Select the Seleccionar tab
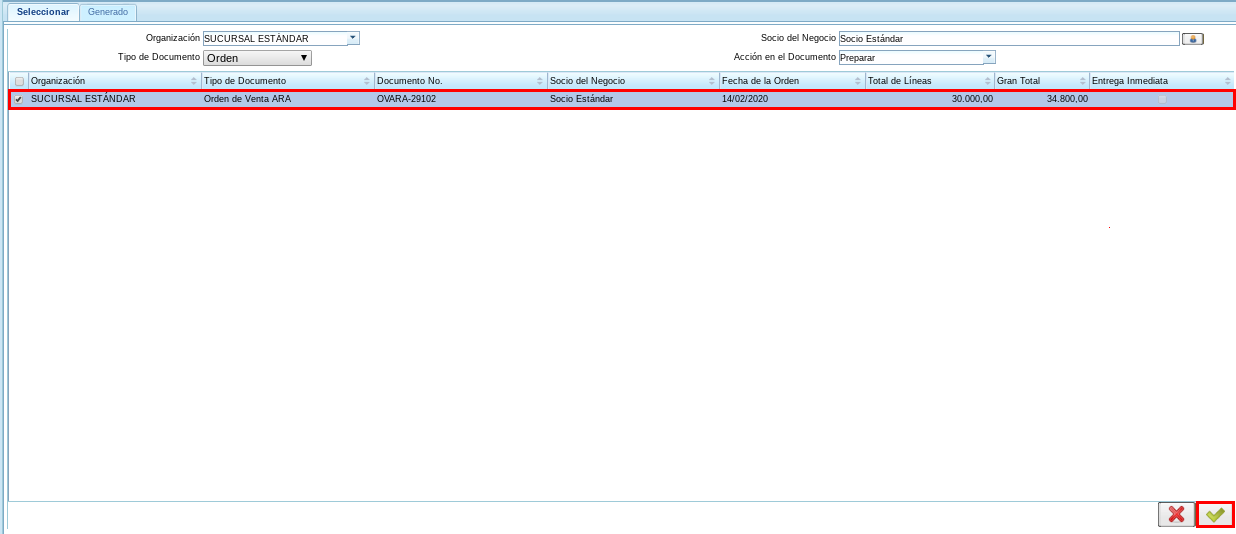This screenshot has width=1236, height=534. (43, 12)
